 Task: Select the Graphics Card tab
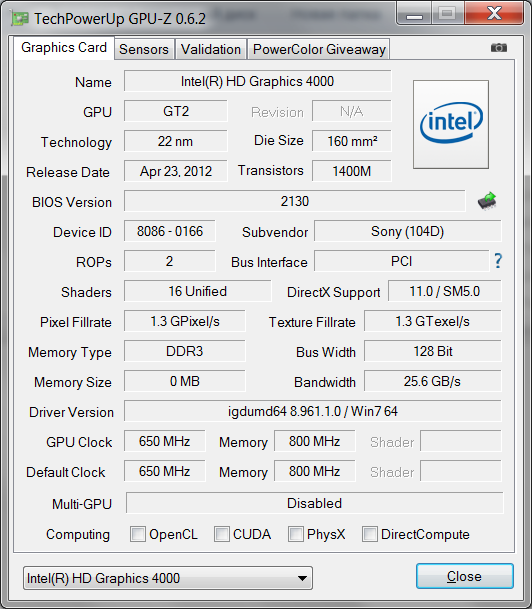[x=64, y=48]
